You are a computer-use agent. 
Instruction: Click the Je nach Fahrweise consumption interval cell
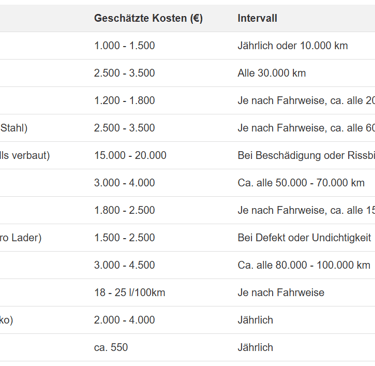281,292
